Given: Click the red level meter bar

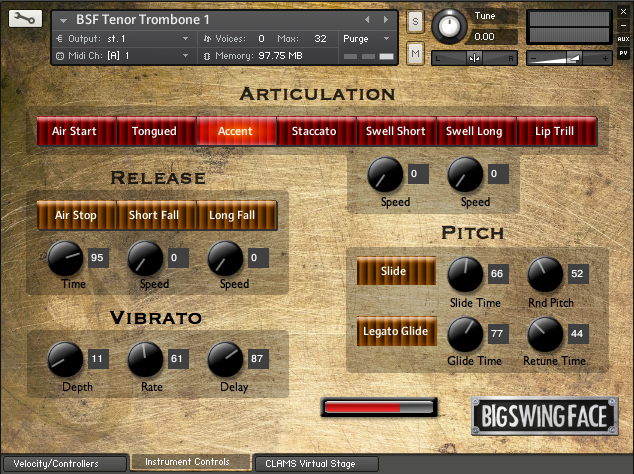Looking at the screenshot, I should pos(379,407).
